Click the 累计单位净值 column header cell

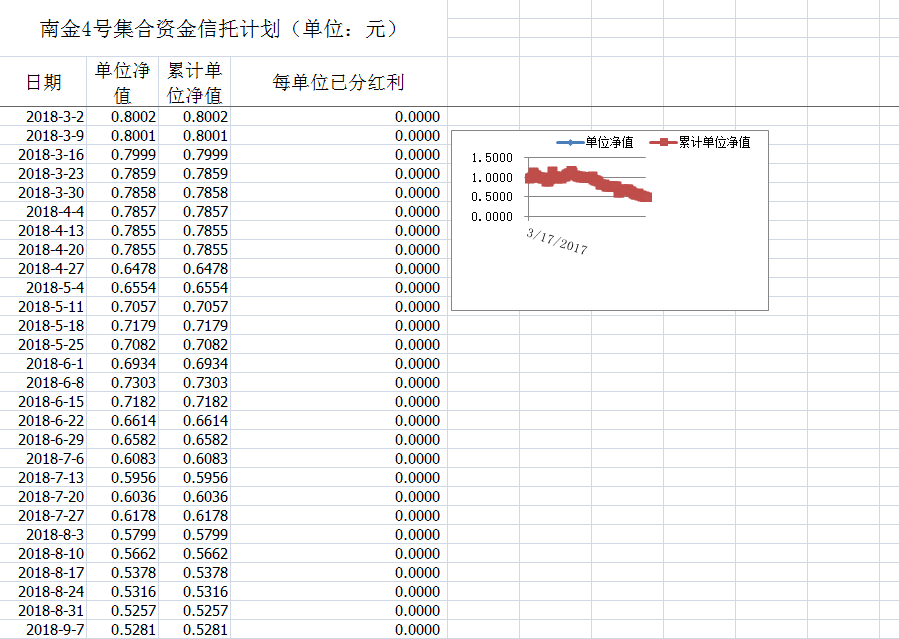[x=194, y=82]
